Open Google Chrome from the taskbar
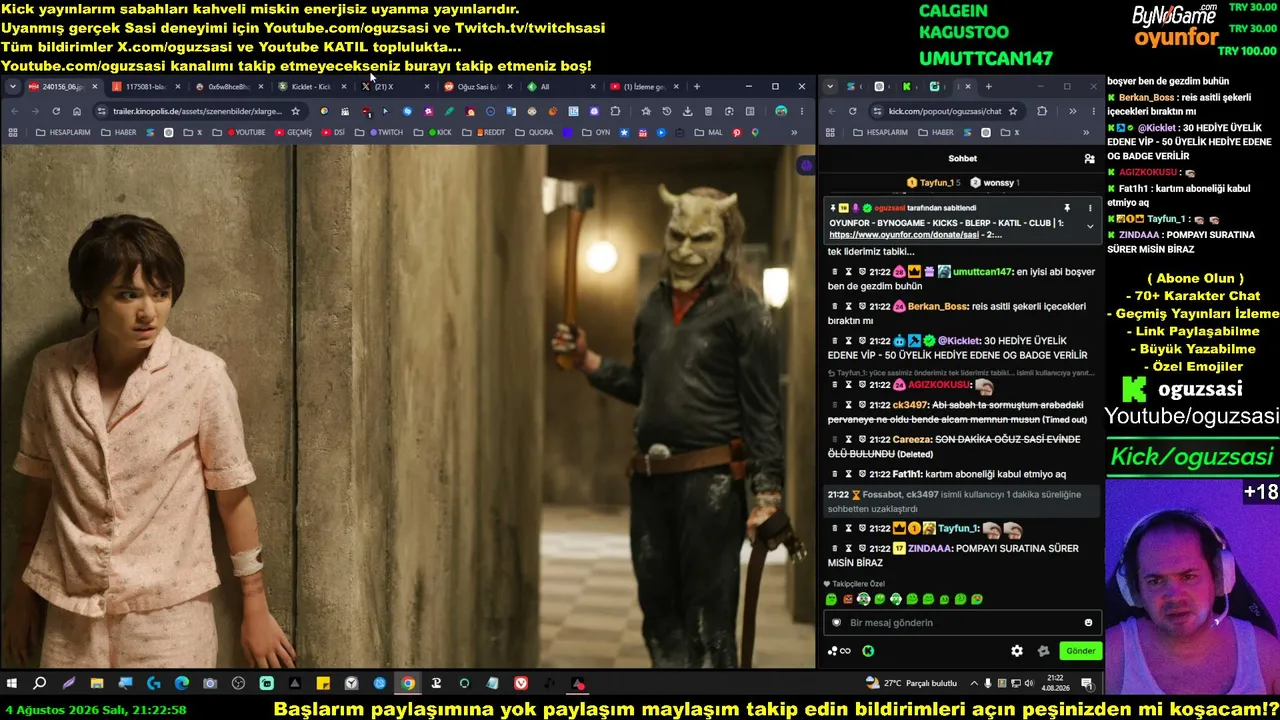The width and height of the screenshot is (1280, 720). 408,684
